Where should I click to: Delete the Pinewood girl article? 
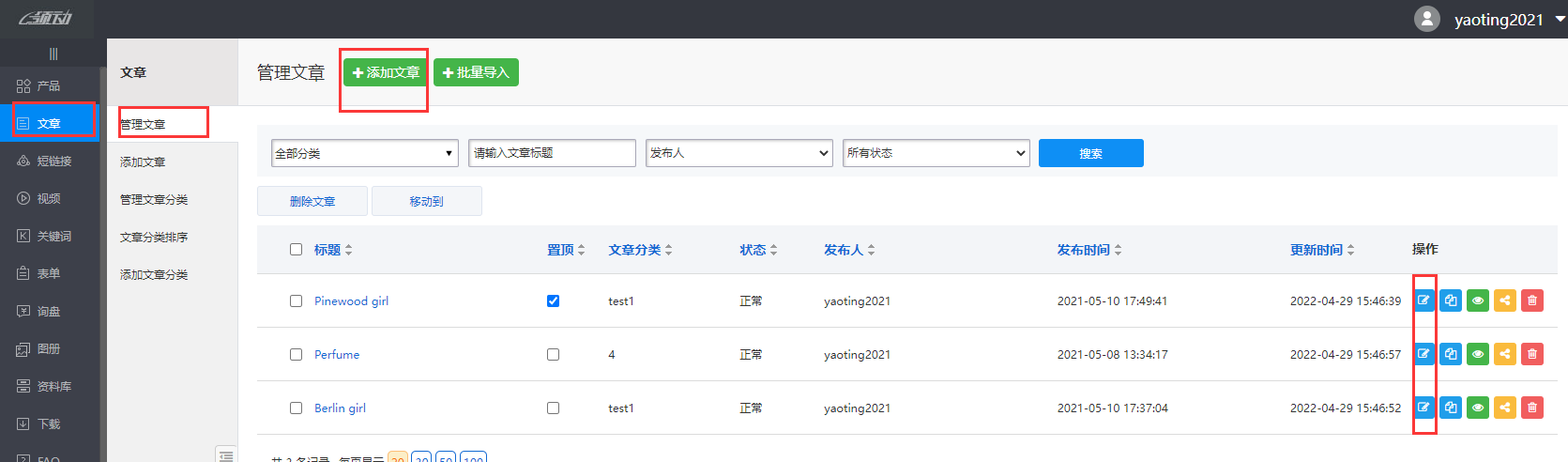pyautogui.click(x=1532, y=300)
